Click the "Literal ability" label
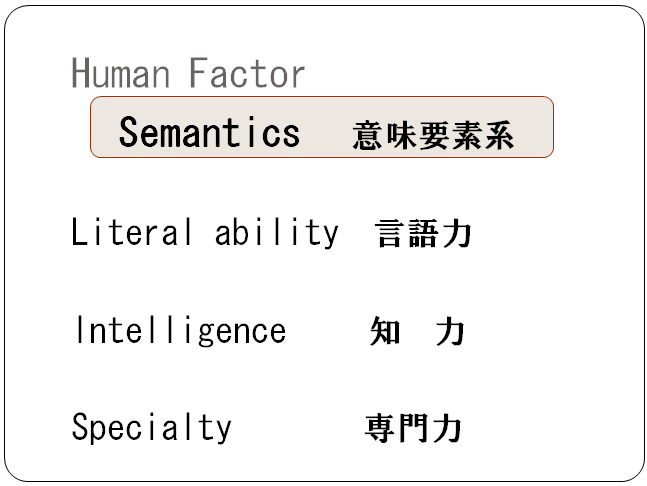Image resolution: width=647 pixels, height=486 pixels. point(205,233)
